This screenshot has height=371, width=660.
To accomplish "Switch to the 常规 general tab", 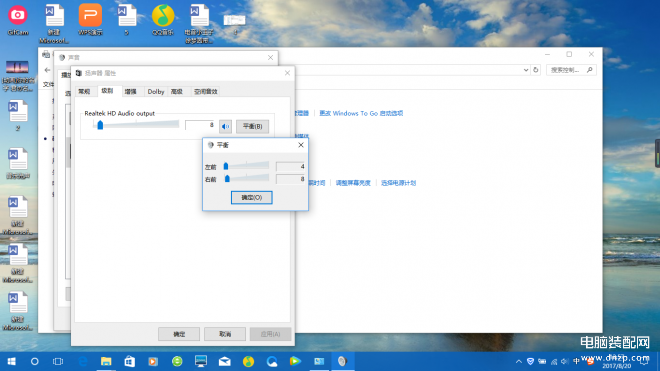I will [84, 91].
